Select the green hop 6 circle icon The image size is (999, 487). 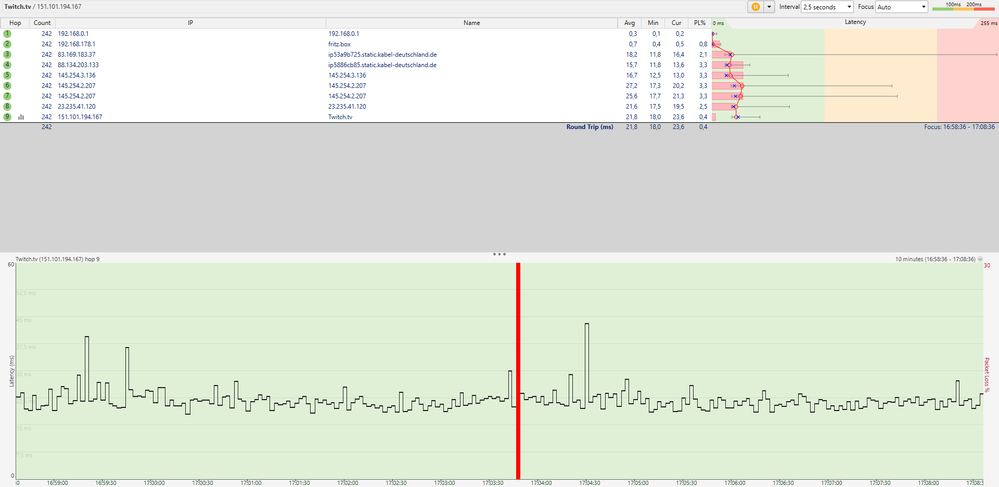pyautogui.click(x=7, y=85)
